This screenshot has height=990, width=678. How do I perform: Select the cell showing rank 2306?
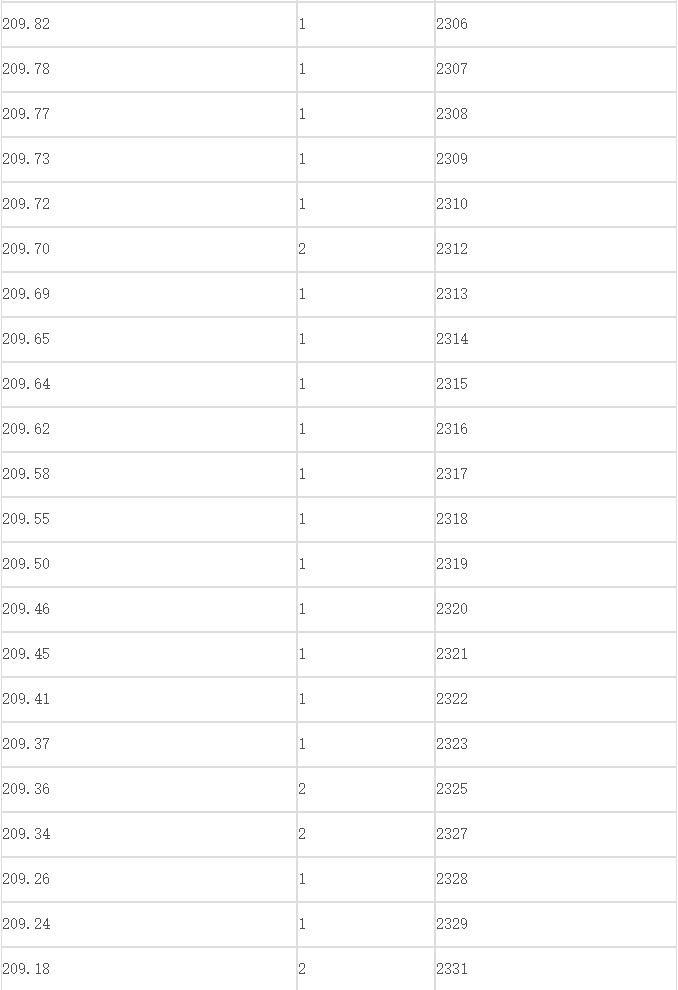pyautogui.click(x=556, y=24)
